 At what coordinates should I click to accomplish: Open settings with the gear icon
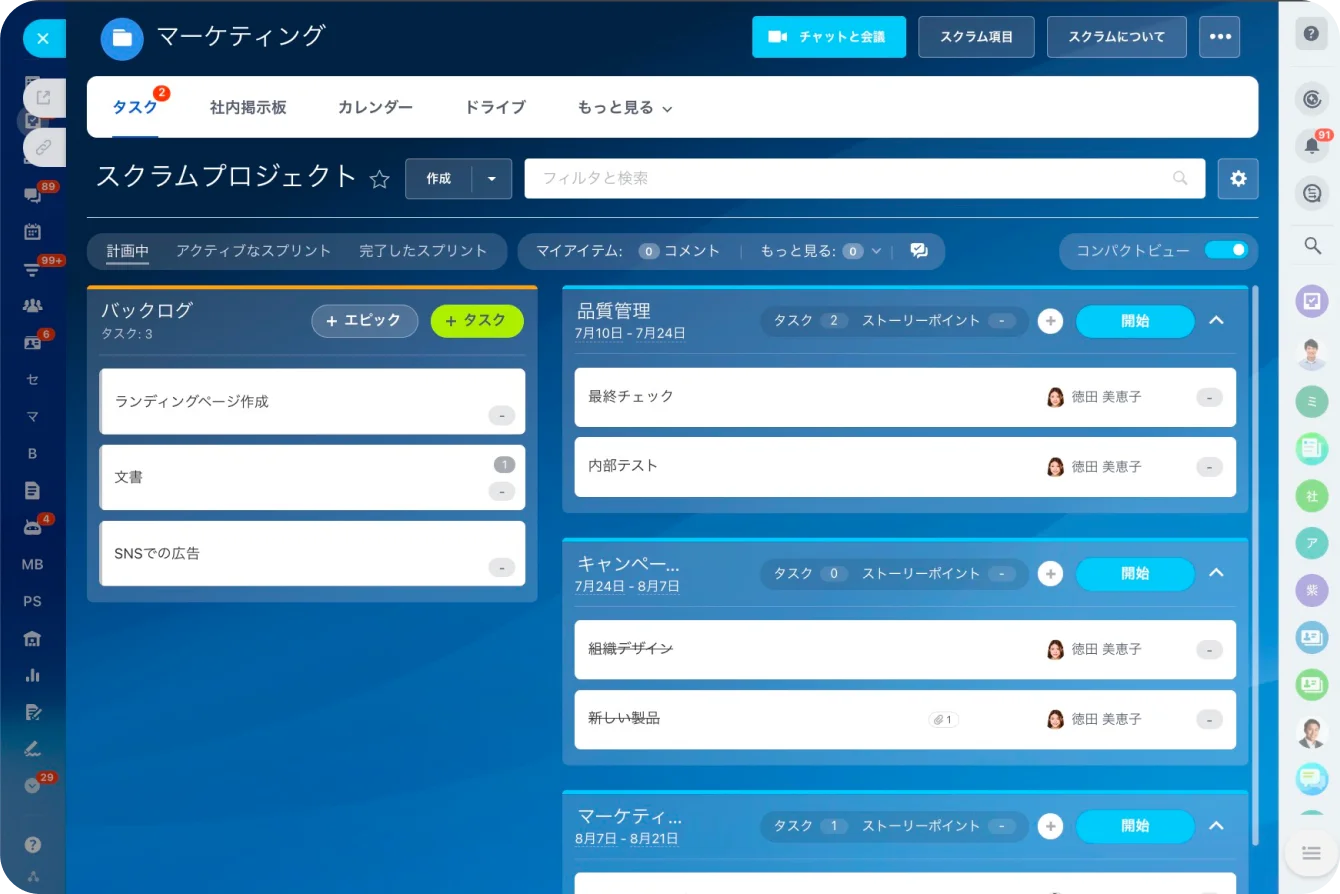[x=1238, y=179]
